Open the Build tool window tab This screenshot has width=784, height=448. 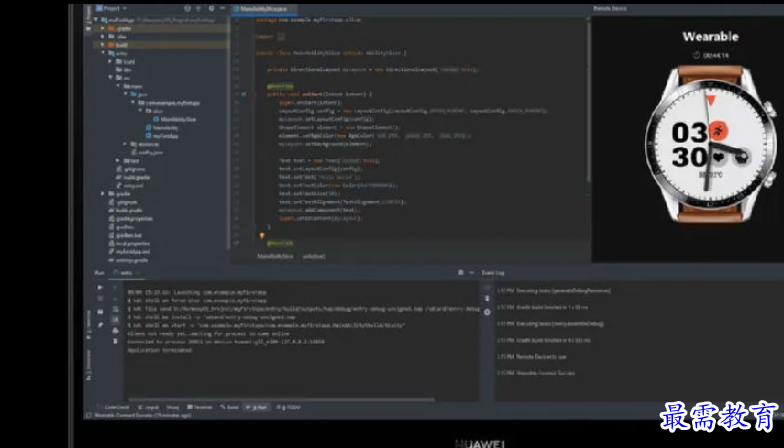pyautogui.click(x=232, y=407)
